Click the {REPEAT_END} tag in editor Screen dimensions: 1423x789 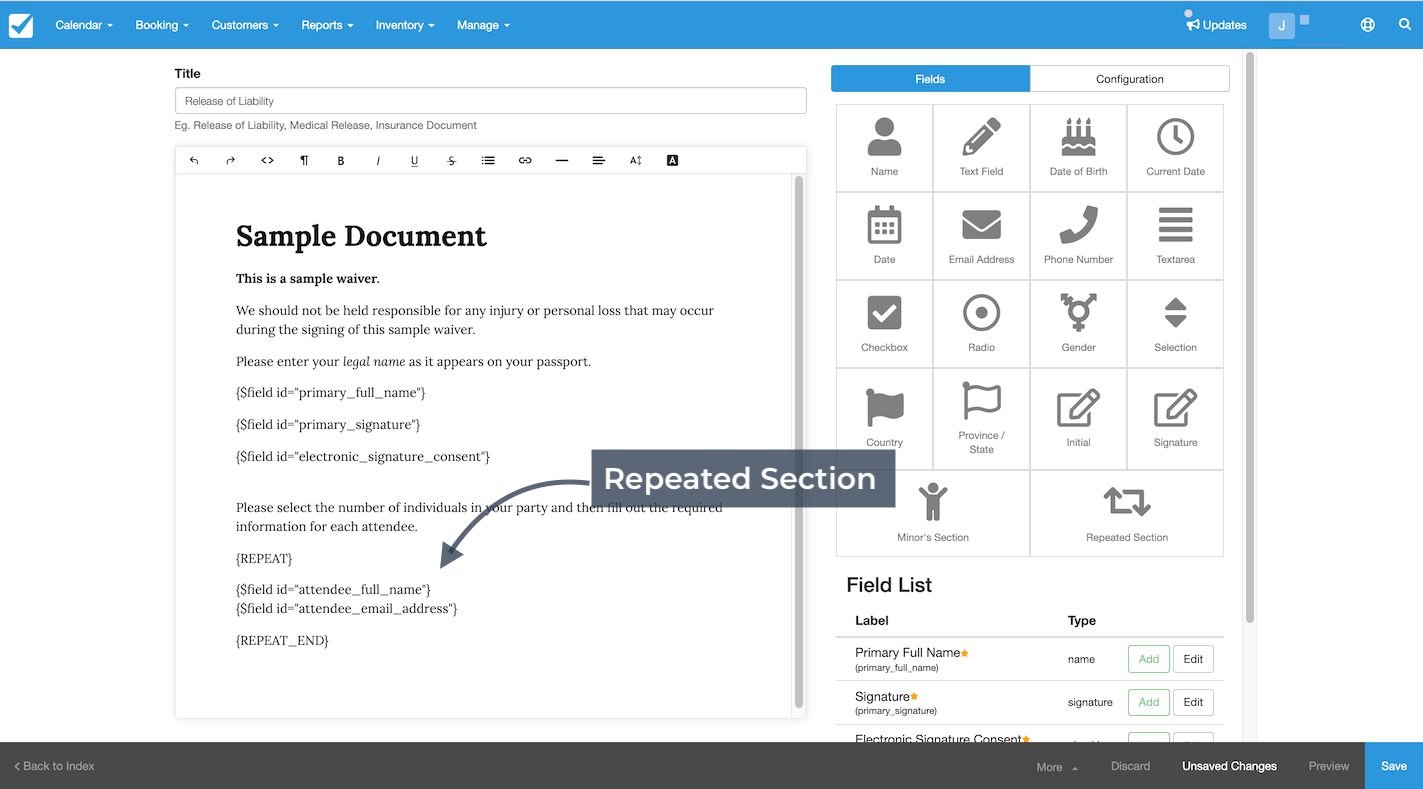pyautogui.click(x=282, y=640)
